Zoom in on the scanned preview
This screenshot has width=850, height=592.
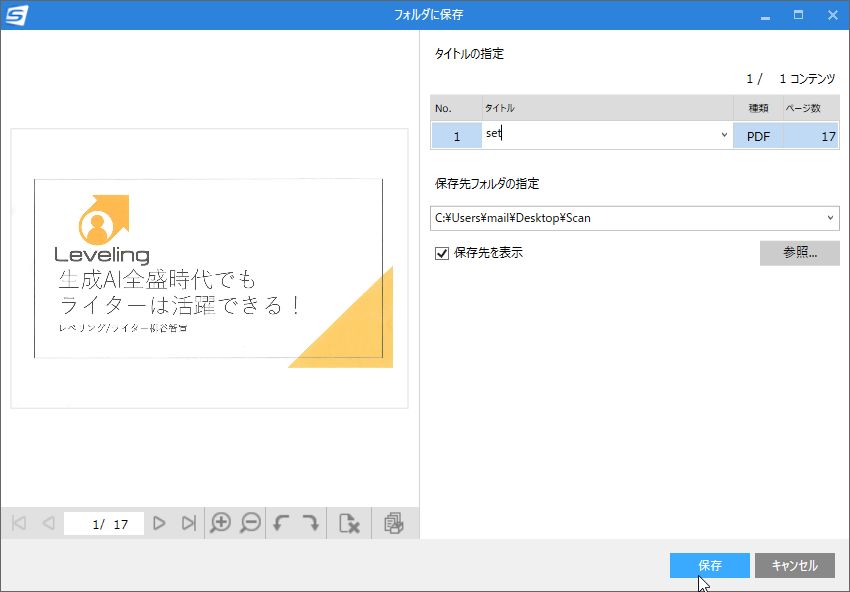(x=221, y=522)
